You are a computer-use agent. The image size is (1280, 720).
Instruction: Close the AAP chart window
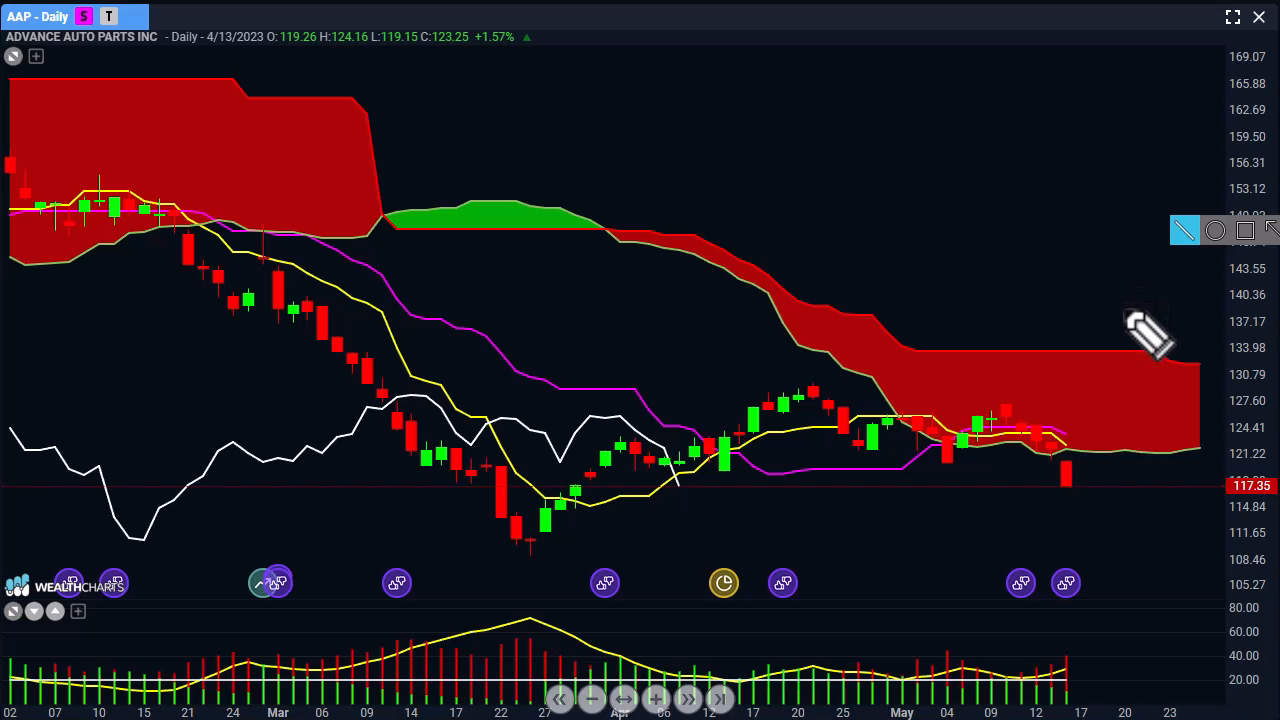pyautogui.click(x=1260, y=17)
